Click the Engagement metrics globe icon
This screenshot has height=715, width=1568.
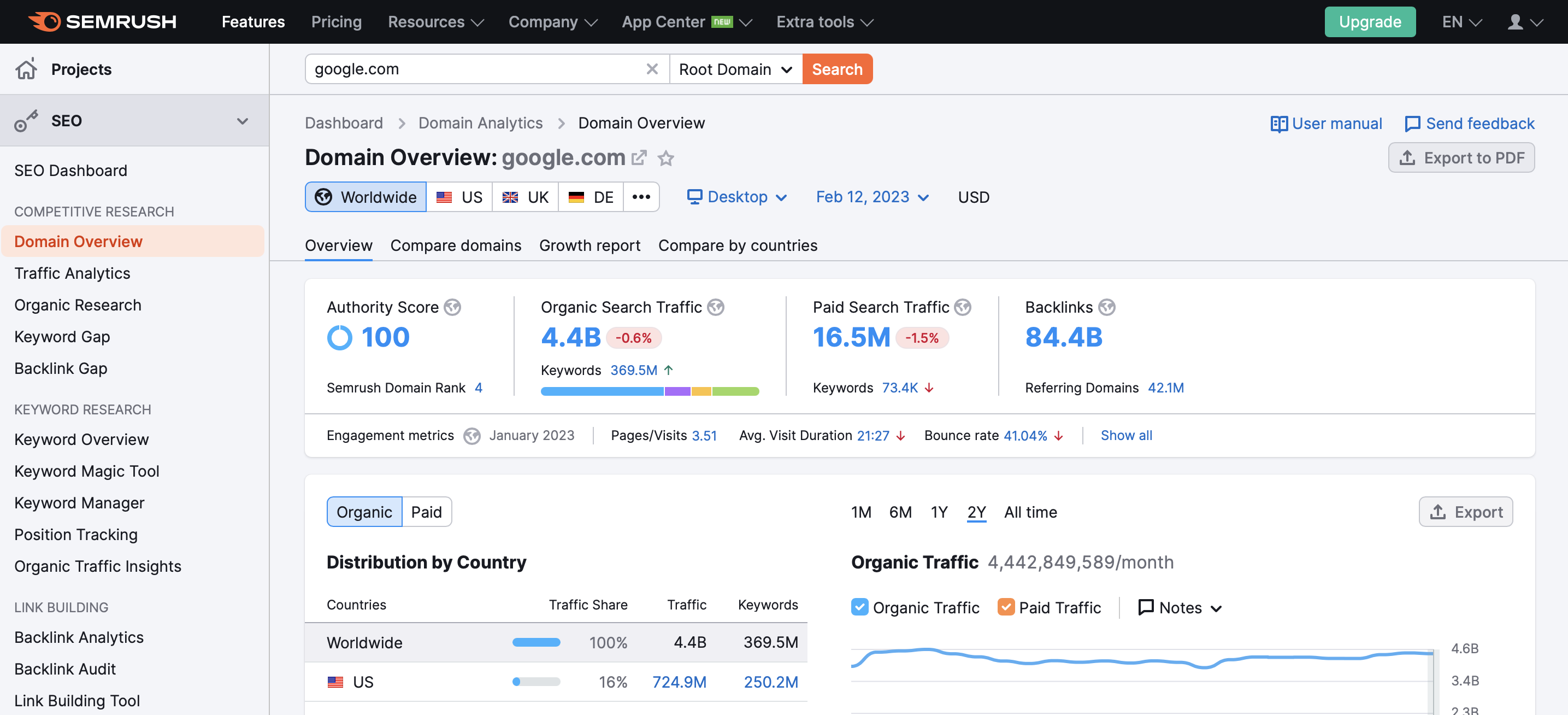click(x=471, y=436)
